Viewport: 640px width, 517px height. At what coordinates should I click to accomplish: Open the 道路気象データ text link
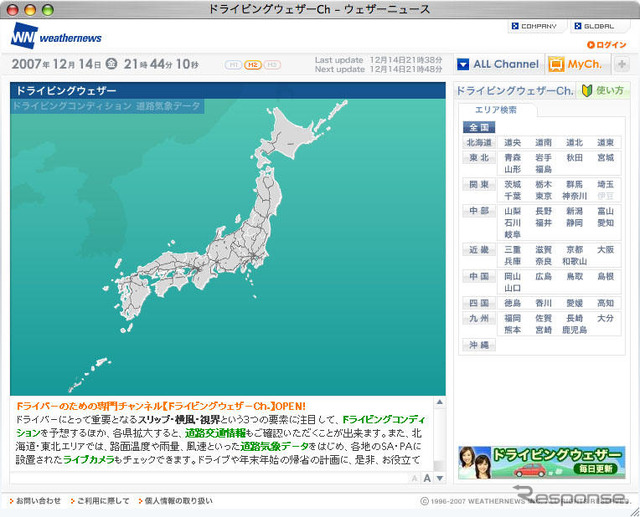pyautogui.click(x=274, y=446)
